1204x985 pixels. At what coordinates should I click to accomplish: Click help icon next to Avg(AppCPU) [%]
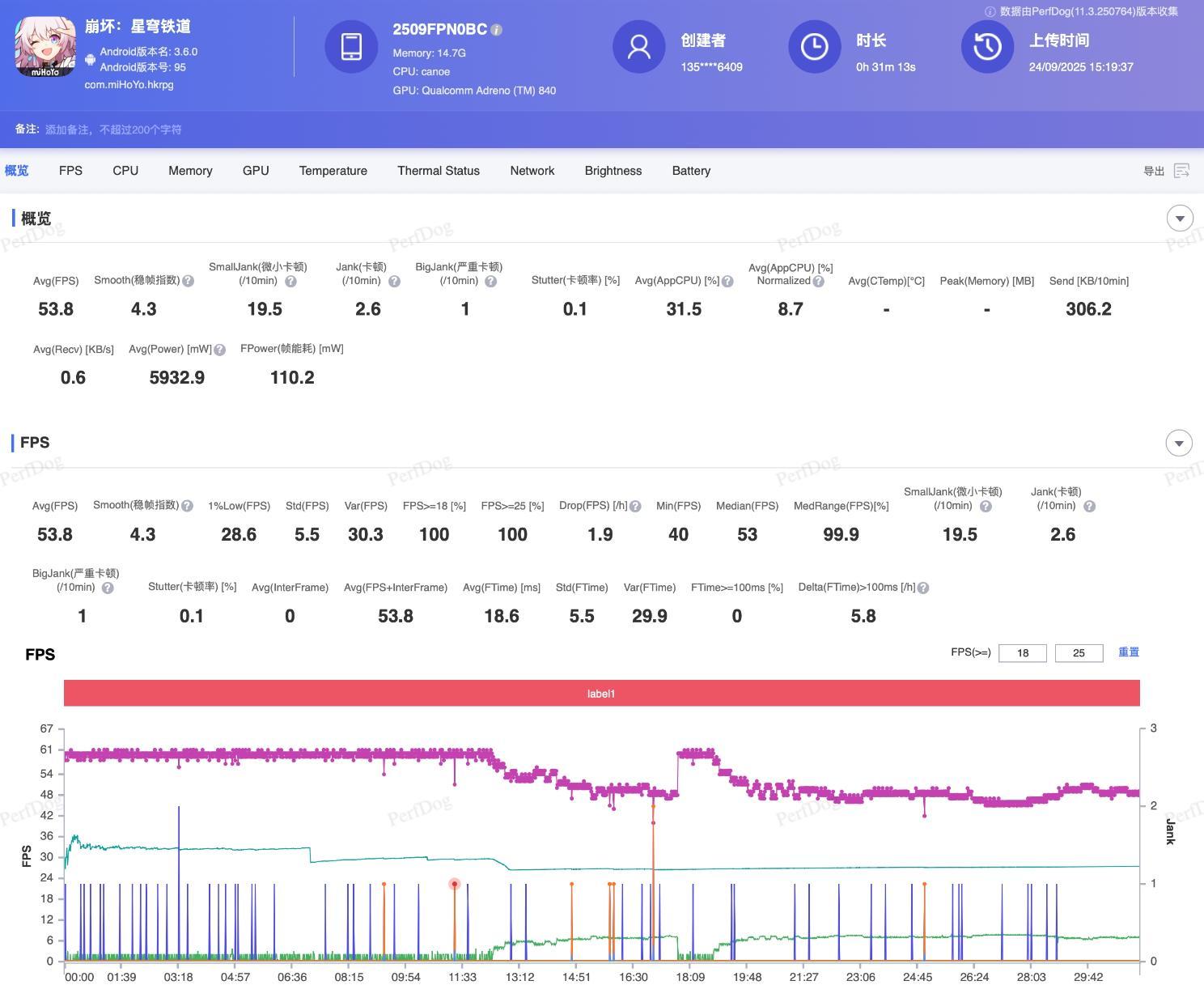point(727,282)
